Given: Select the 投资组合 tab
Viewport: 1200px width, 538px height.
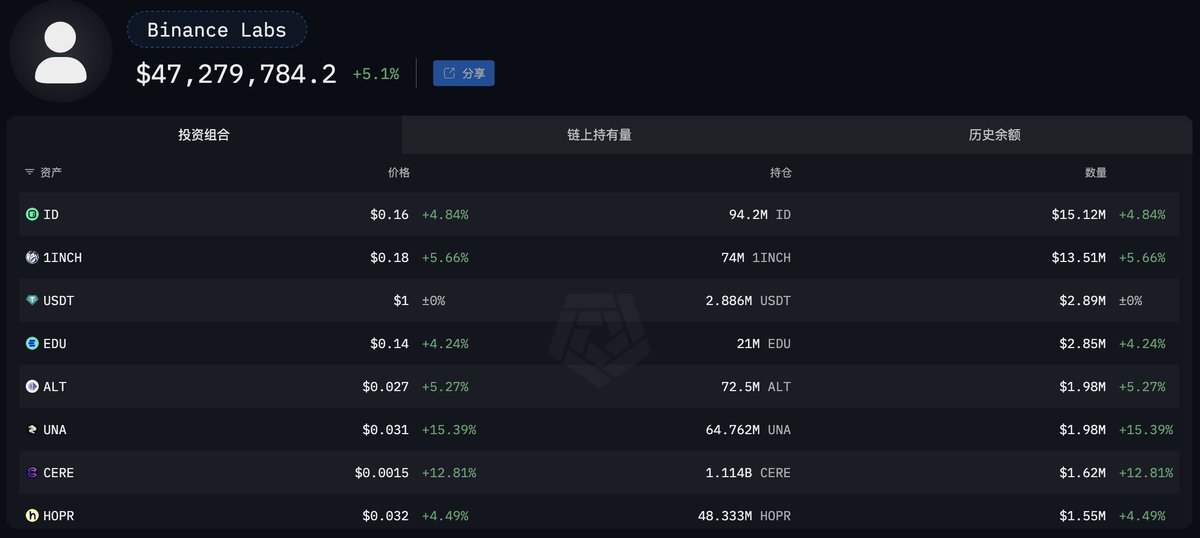Looking at the screenshot, I should [x=204, y=134].
